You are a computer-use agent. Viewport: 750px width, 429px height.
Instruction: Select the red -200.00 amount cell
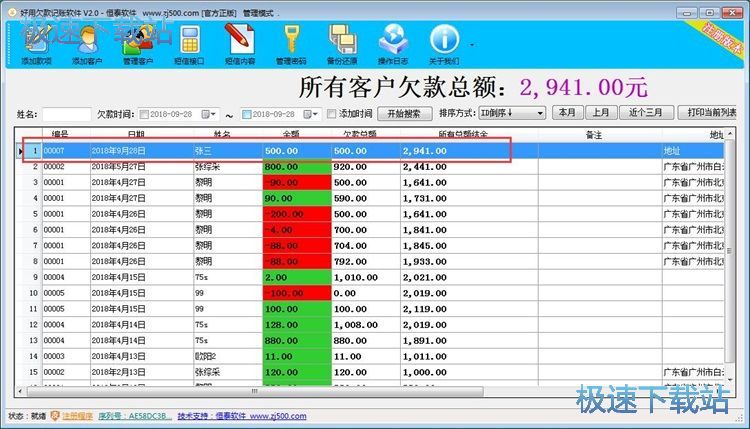[x=297, y=214]
